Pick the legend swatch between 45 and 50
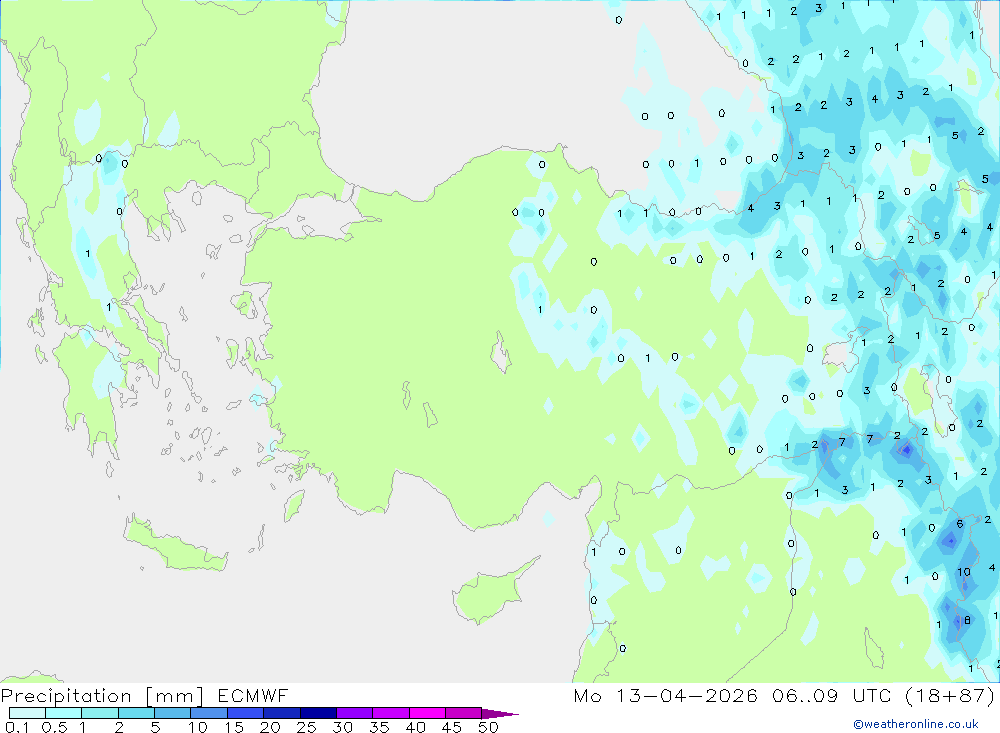1000x733 pixels. [464, 713]
